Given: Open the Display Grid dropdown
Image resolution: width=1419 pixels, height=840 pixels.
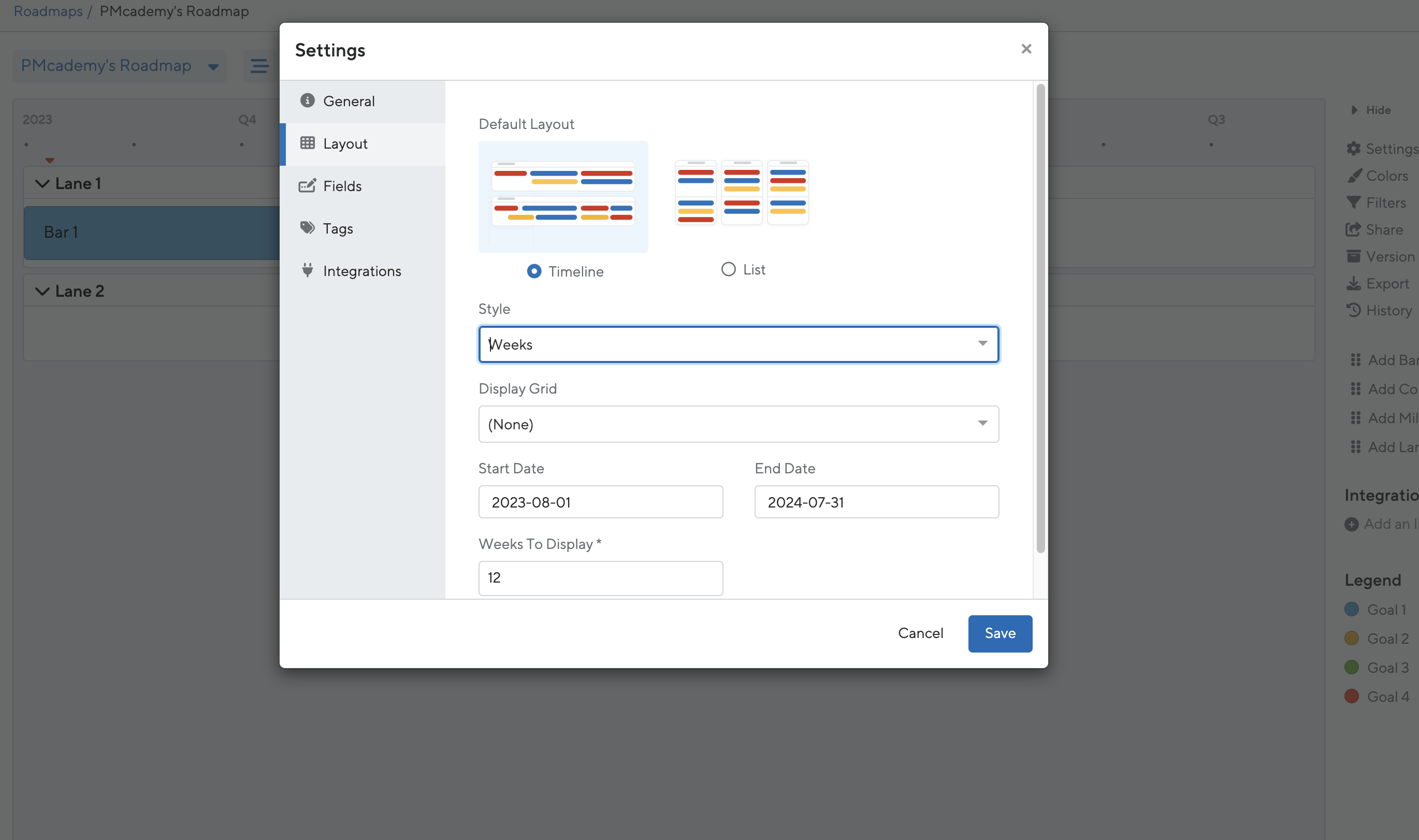Looking at the screenshot, I should (738, 424).
